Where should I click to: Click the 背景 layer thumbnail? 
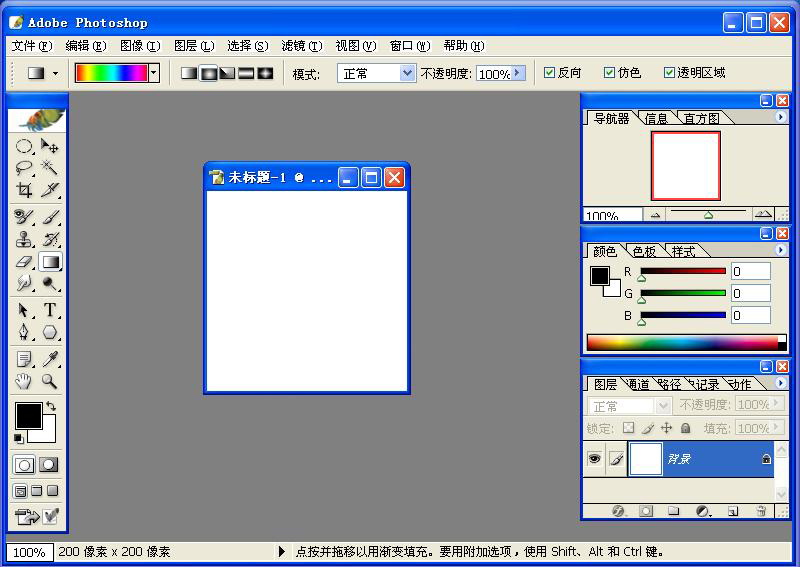click(x=645, y=459)
